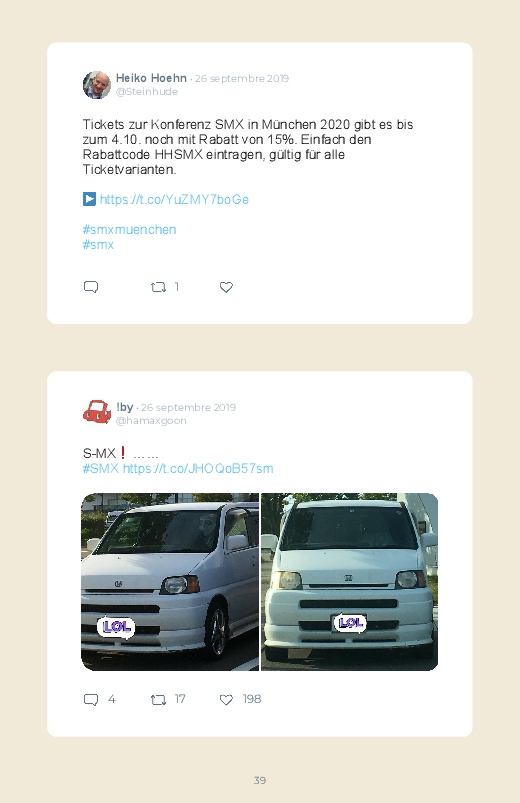
Task: Open the left white van photo
Action: tap(170, 582)
